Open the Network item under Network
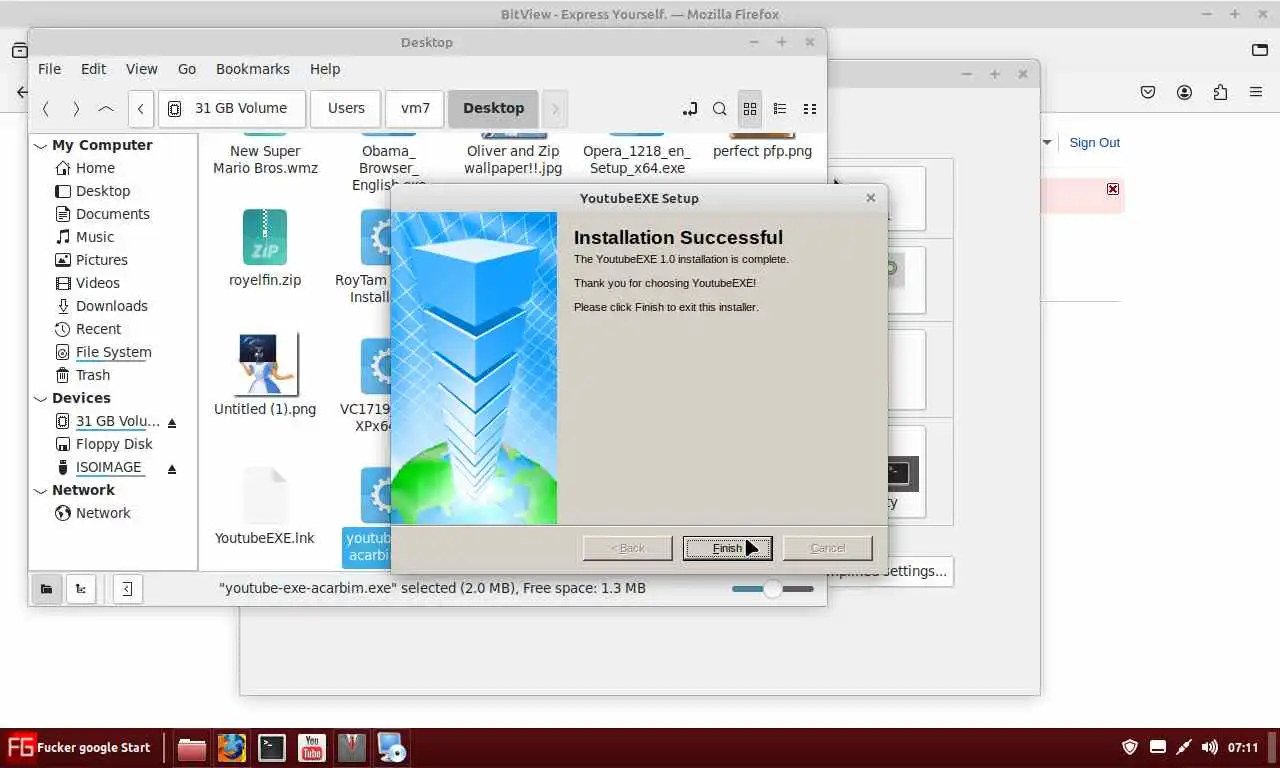Viewport: 1280px width, 768px height. [x=103, y=513]
